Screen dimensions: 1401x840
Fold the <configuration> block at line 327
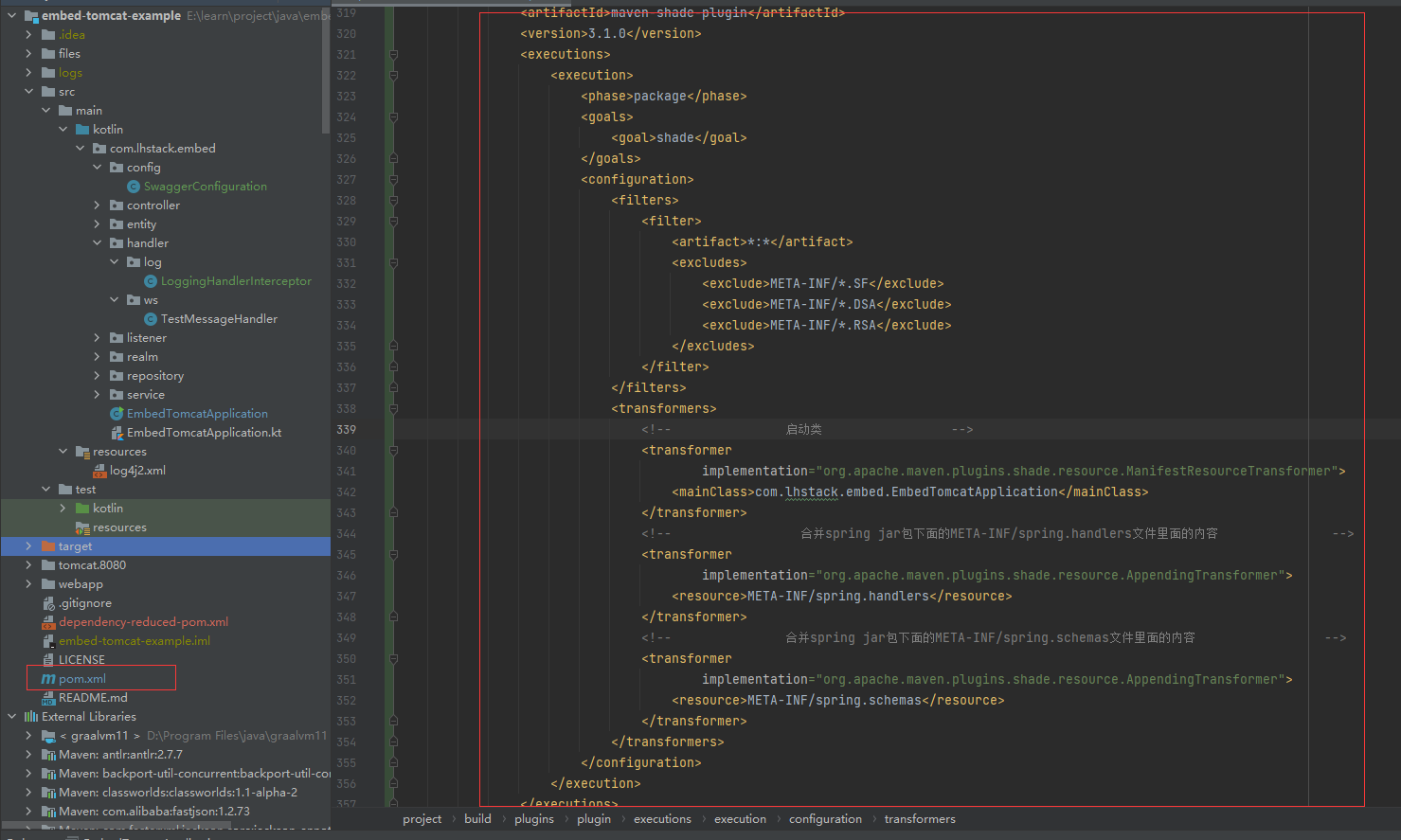pyautogui.click(x=393, y=180)
